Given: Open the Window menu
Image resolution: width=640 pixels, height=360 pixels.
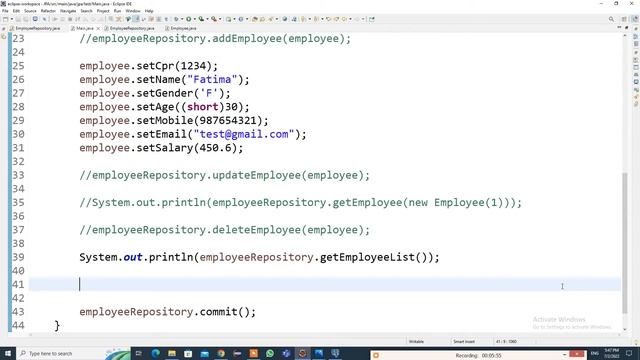Looking at the screenshot, I should coord(133,11).
